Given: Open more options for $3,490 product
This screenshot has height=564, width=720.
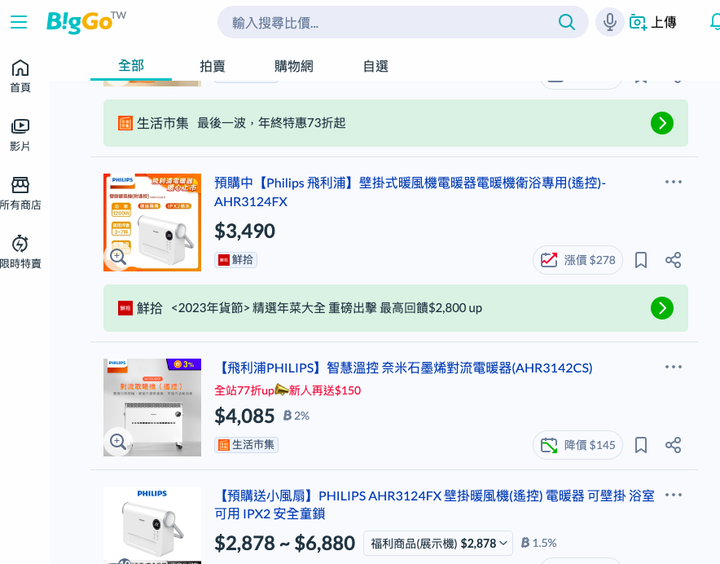Looking at the screenshot, I should click(673, 182).
